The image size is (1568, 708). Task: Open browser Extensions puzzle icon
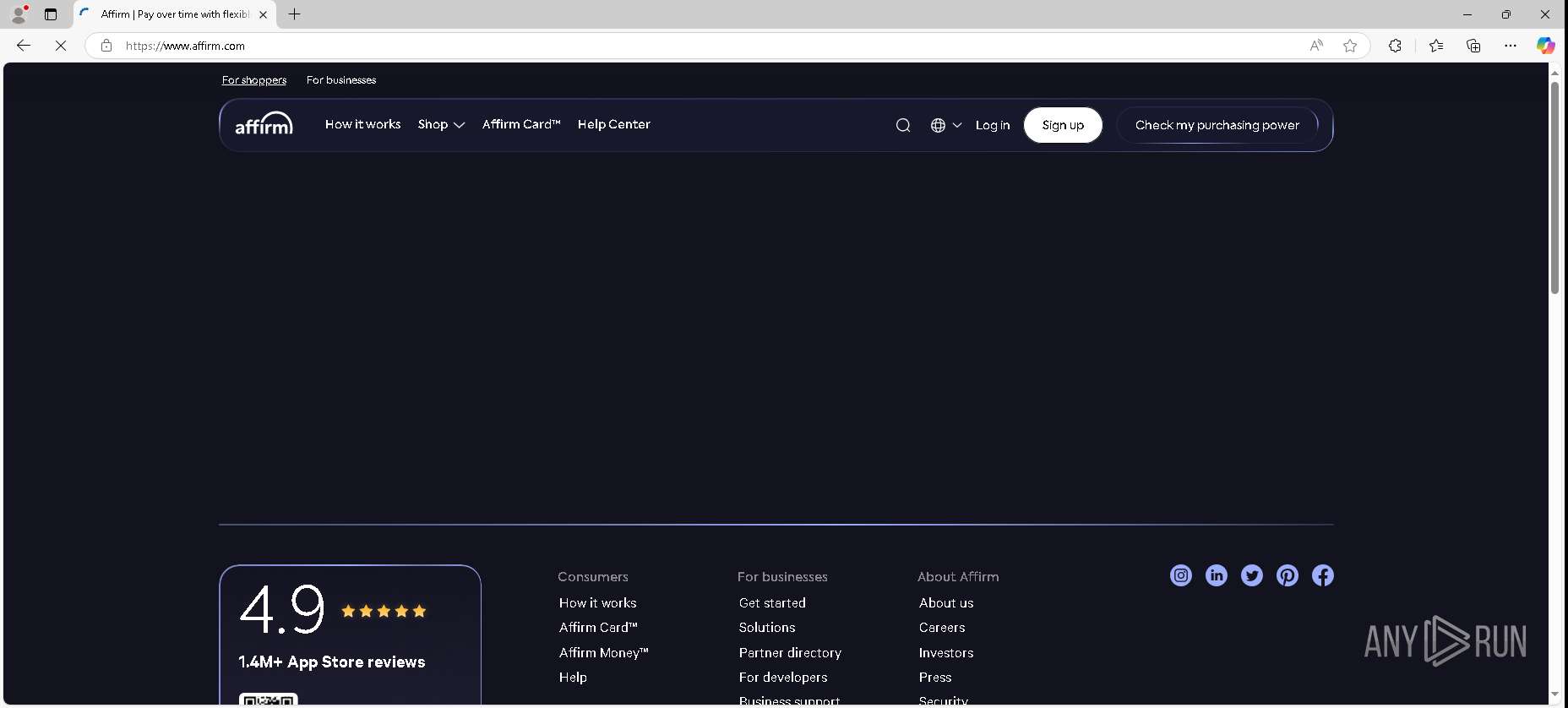coord(1395,46)
